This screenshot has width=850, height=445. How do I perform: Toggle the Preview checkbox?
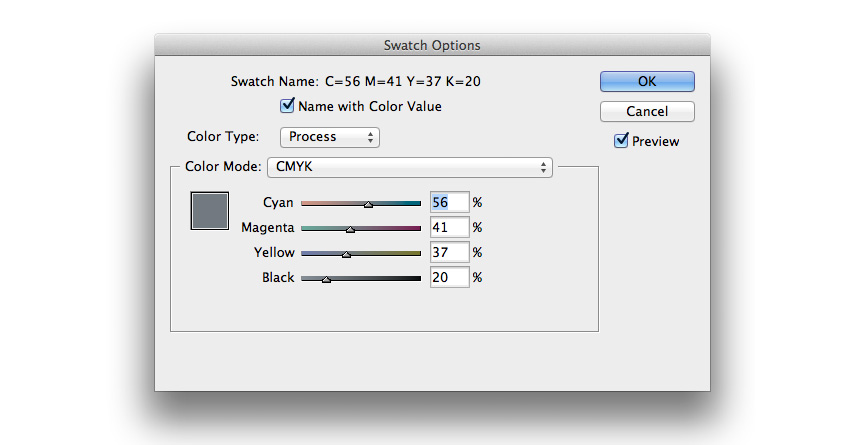pos(621,141)
